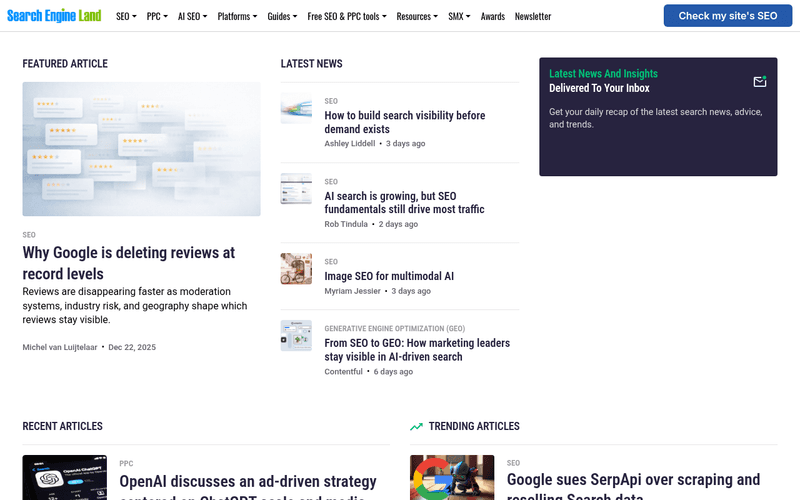800x500 pixels.
Task: Click the AI search article thumbnail
Action: pyautogui.click(x=296, y=188)
